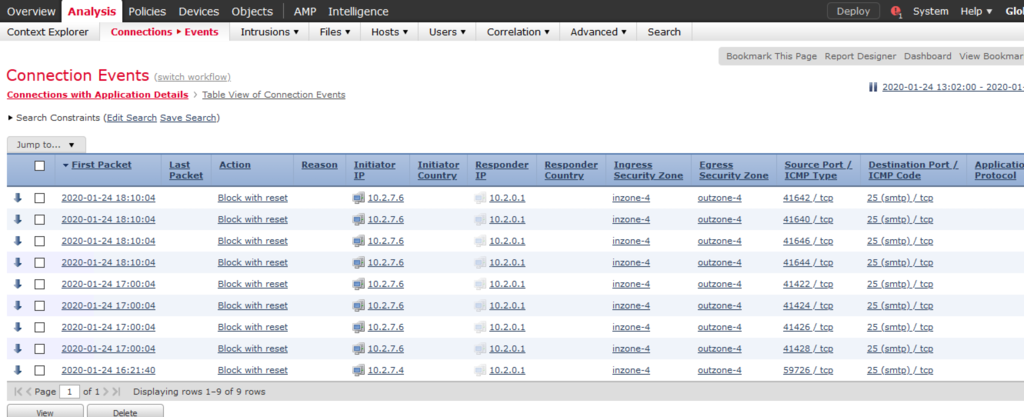This screenshot has height=417, width=1024.
Task: Click the download arrow in the last row
Action: 18,370
